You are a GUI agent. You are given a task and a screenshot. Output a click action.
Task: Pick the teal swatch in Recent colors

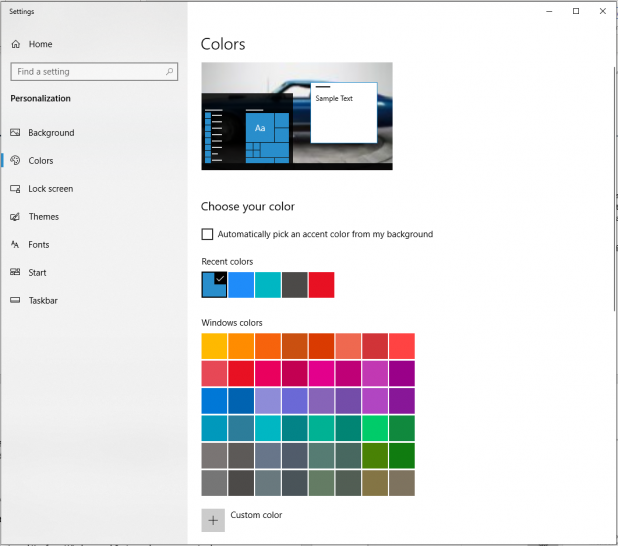pyautogui.click(x=268, y=285)
